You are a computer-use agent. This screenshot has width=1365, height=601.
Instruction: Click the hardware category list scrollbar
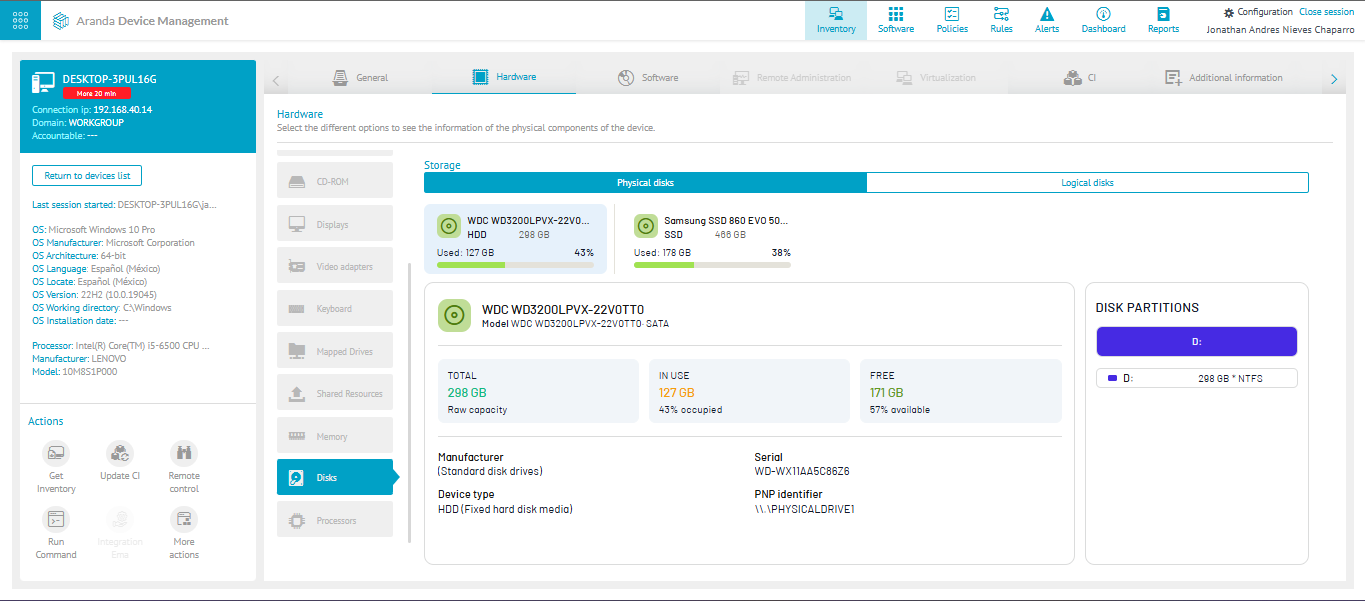point(410,402)
